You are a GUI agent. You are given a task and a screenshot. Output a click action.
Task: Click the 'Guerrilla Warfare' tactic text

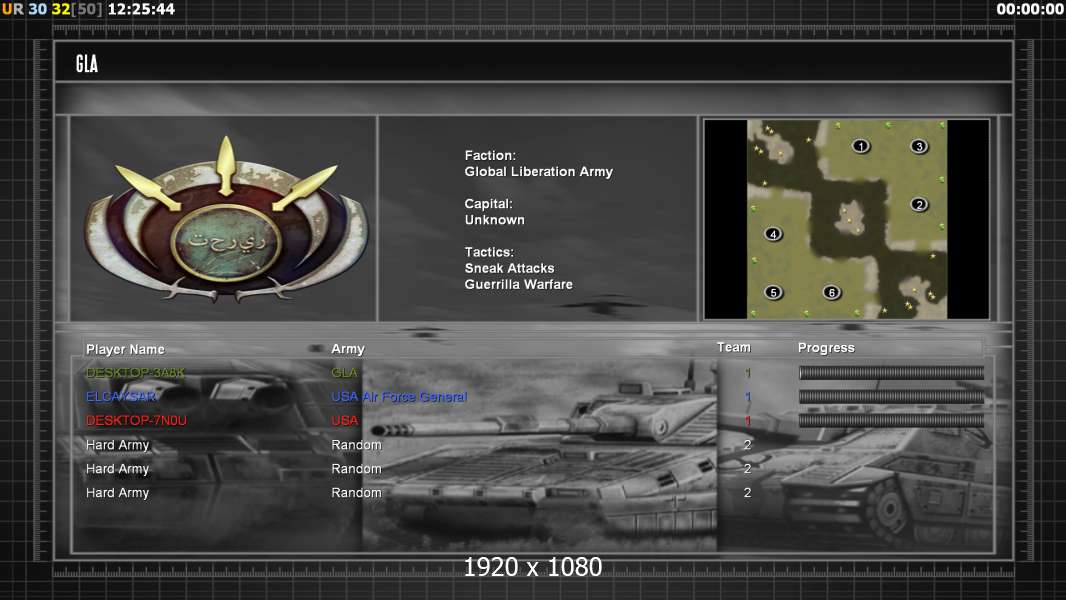coord(519,285)
